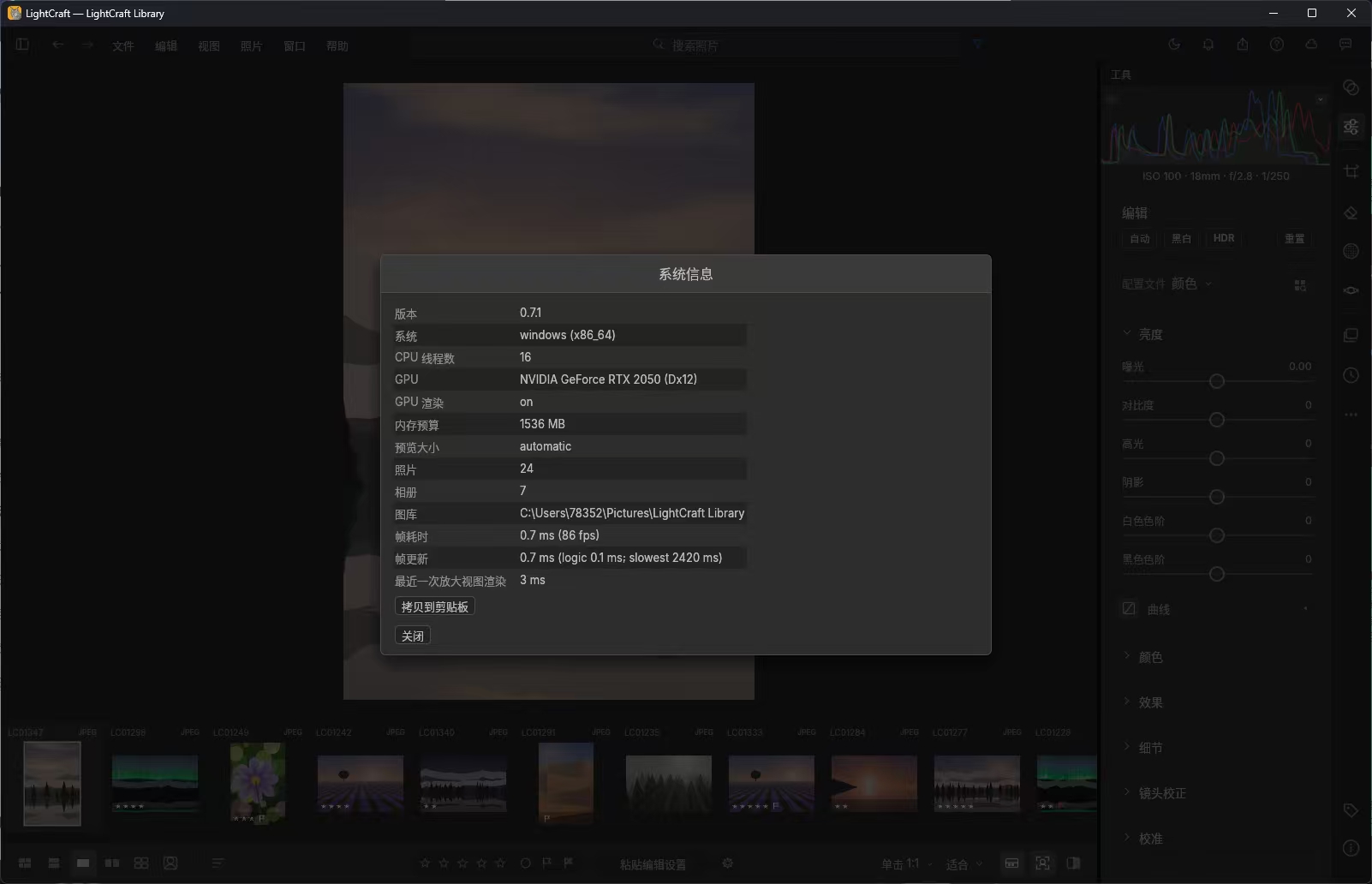Open the versions stacked-squares icon
Viewport: 1372px width, 884px height.
[x=1351, y=335]
